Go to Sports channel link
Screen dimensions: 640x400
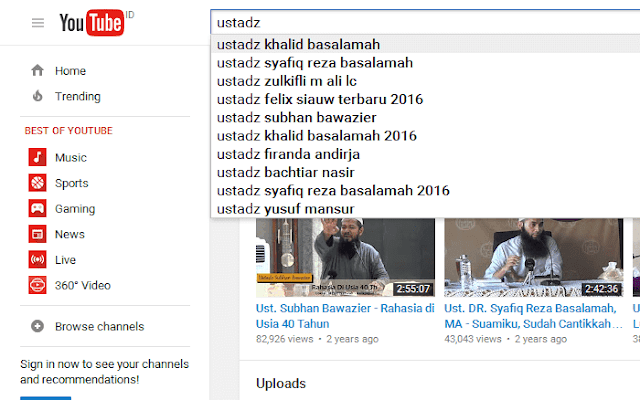[71, 183]
